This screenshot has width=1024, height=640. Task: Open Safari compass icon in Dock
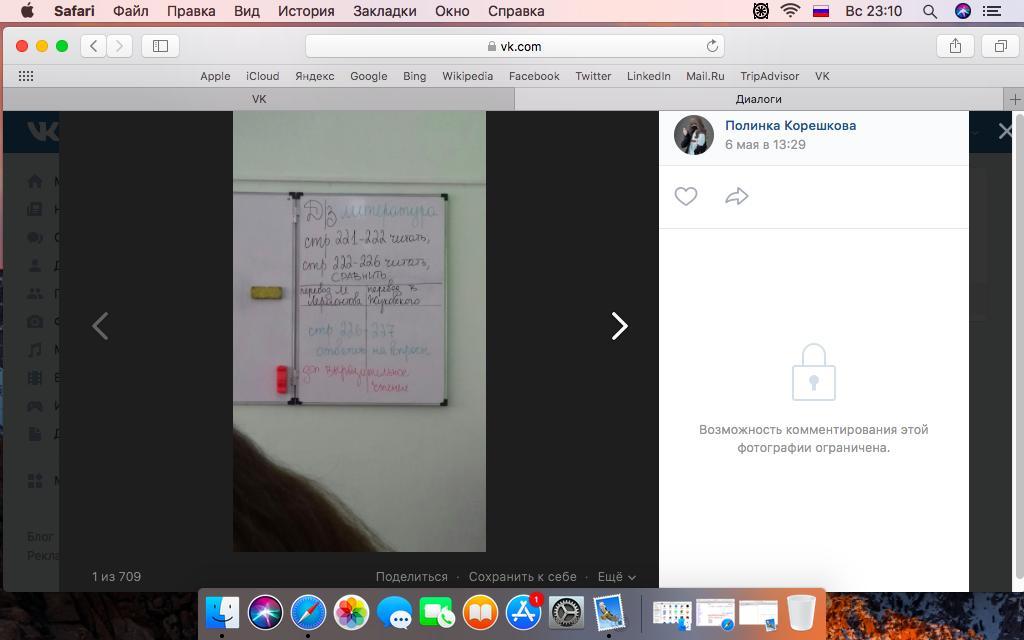308,613
